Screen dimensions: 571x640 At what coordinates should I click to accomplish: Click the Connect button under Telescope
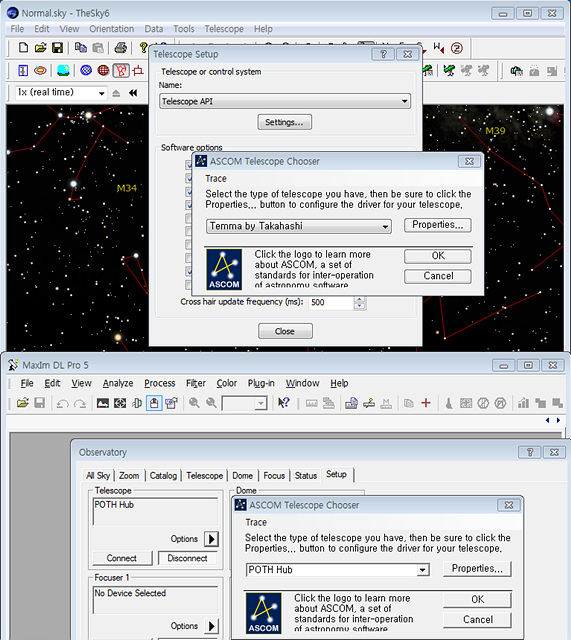(122, 558)
